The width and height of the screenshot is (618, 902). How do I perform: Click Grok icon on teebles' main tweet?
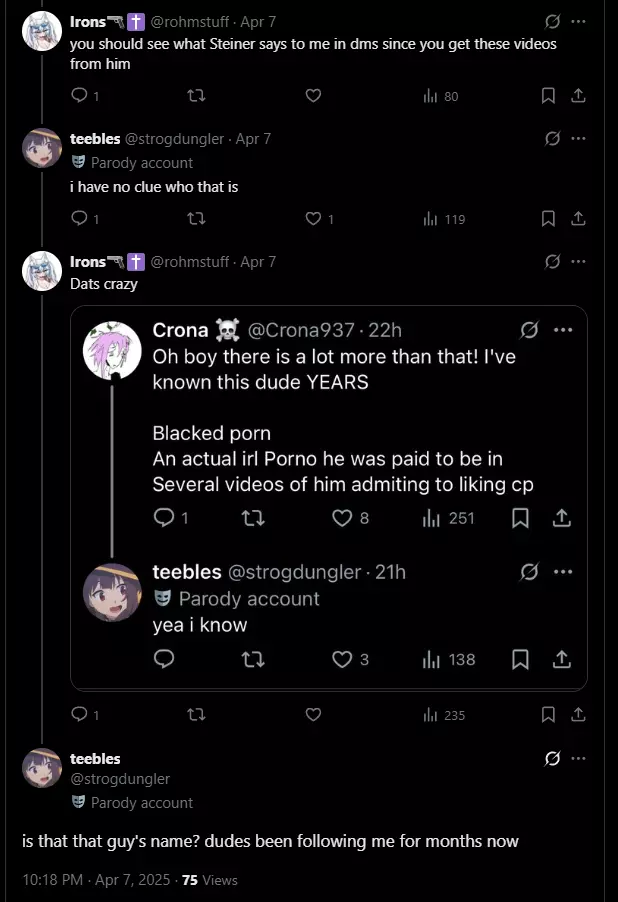tap(552, 759)
